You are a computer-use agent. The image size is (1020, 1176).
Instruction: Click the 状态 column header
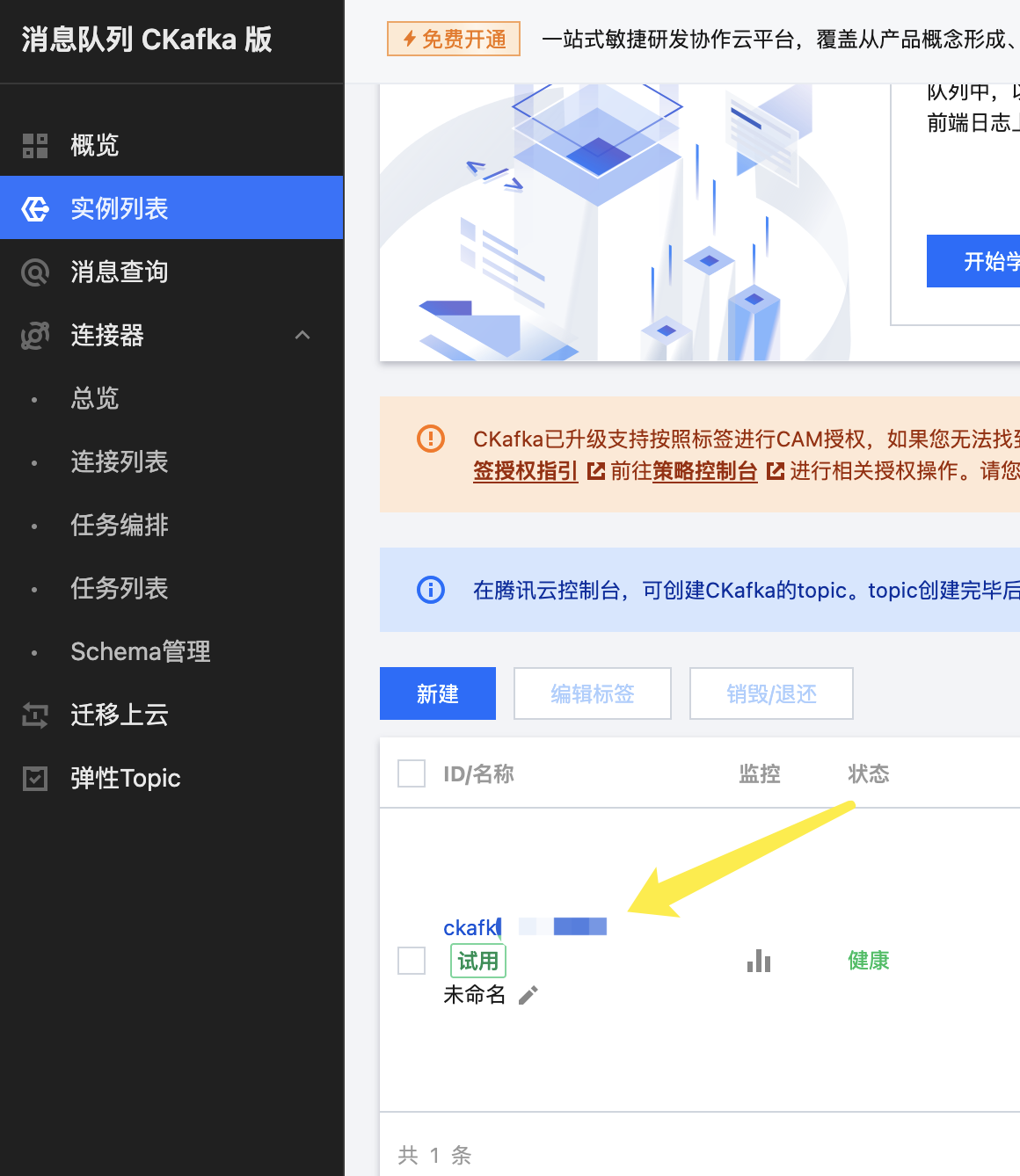coord(869,773)
